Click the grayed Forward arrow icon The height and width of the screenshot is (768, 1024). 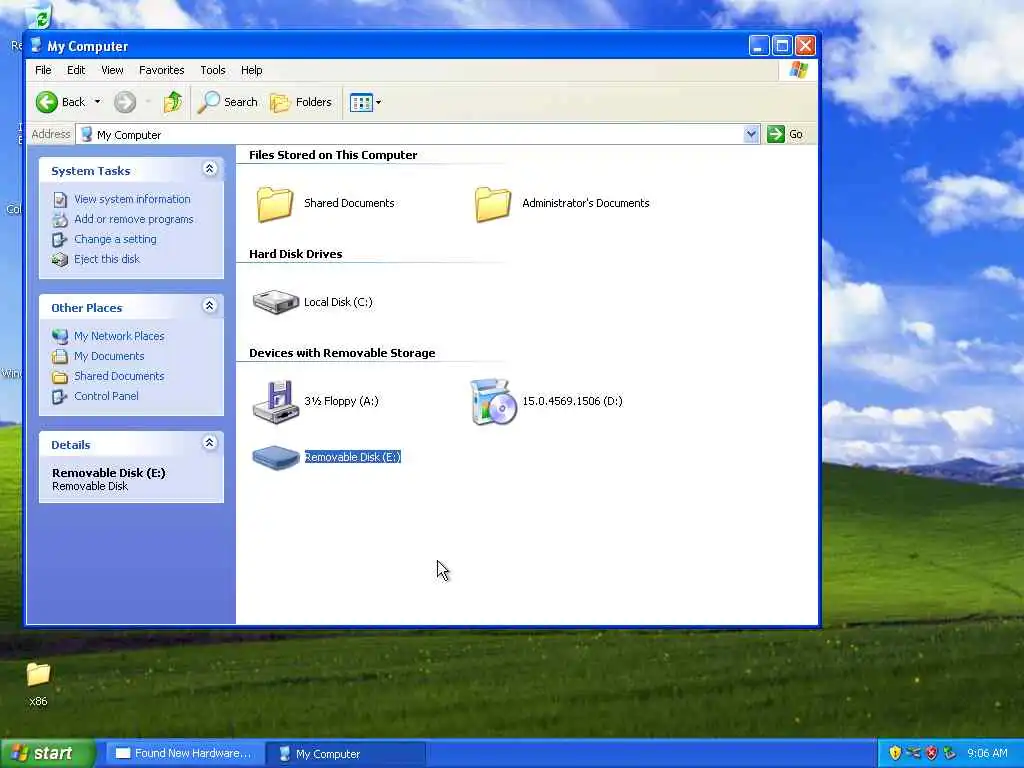[125, 102]
